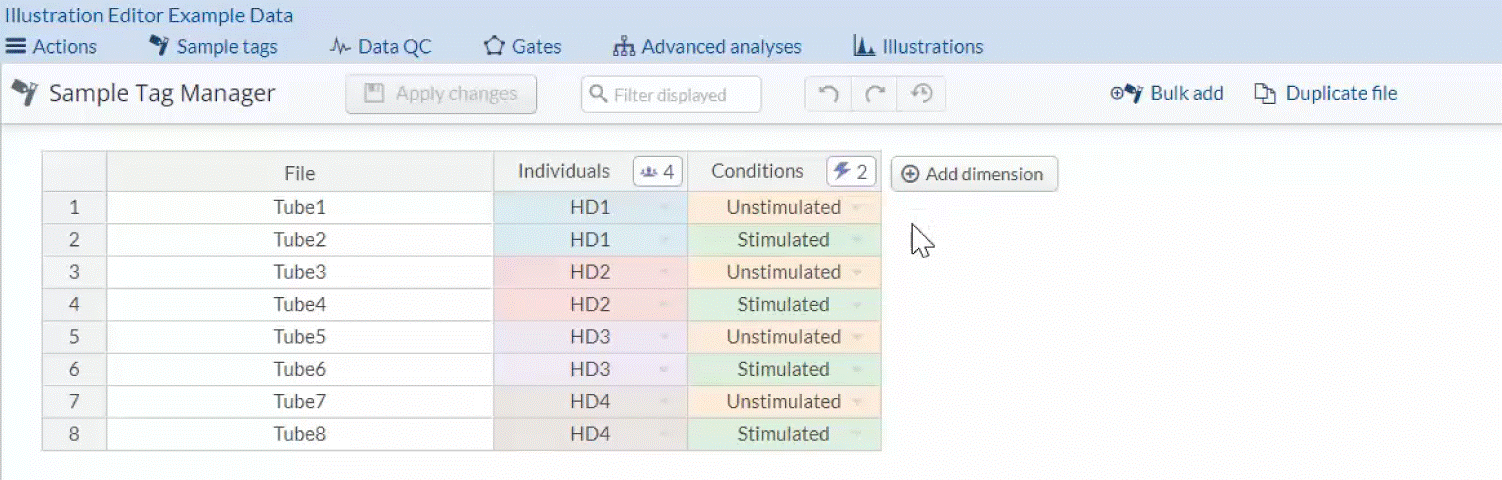1502x480 pixels.
Task: Click the Conditions count badge showing 2
Action: click(x=851, y=172)
